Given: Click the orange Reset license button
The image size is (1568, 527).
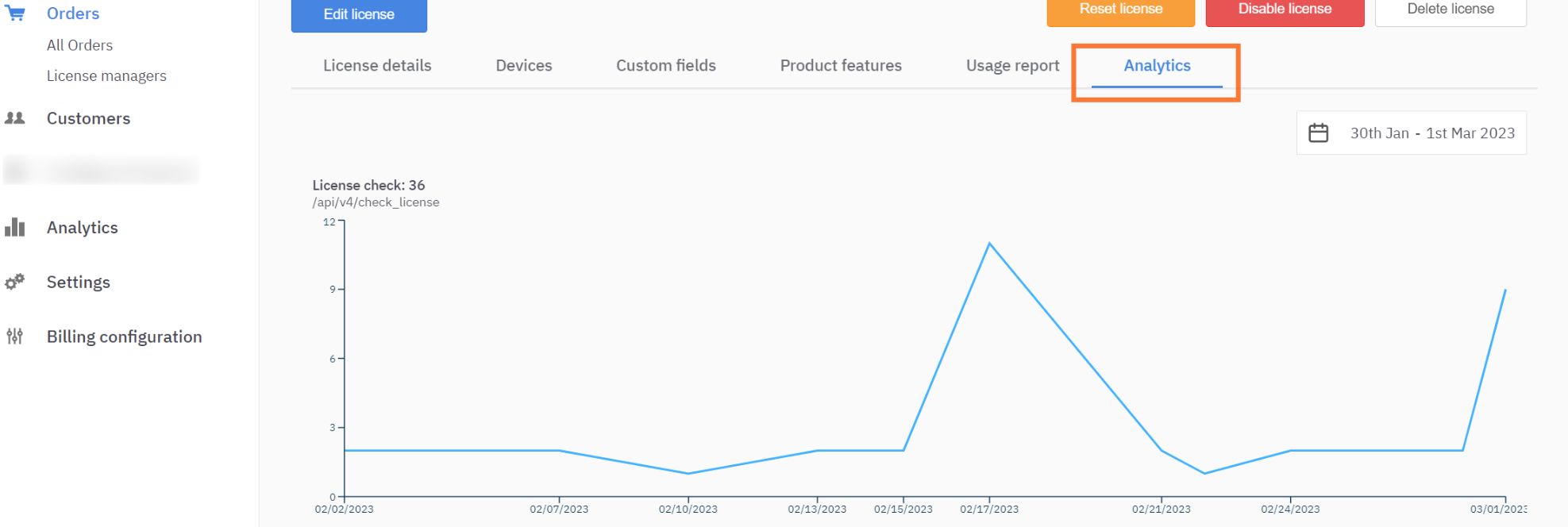Looking at the screenshot, I should [1120, 10].
